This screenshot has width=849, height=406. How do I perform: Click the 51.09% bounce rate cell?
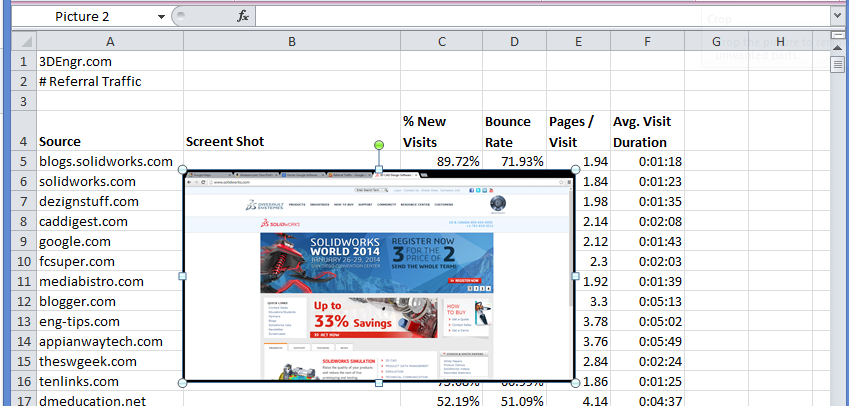[514, 400]
